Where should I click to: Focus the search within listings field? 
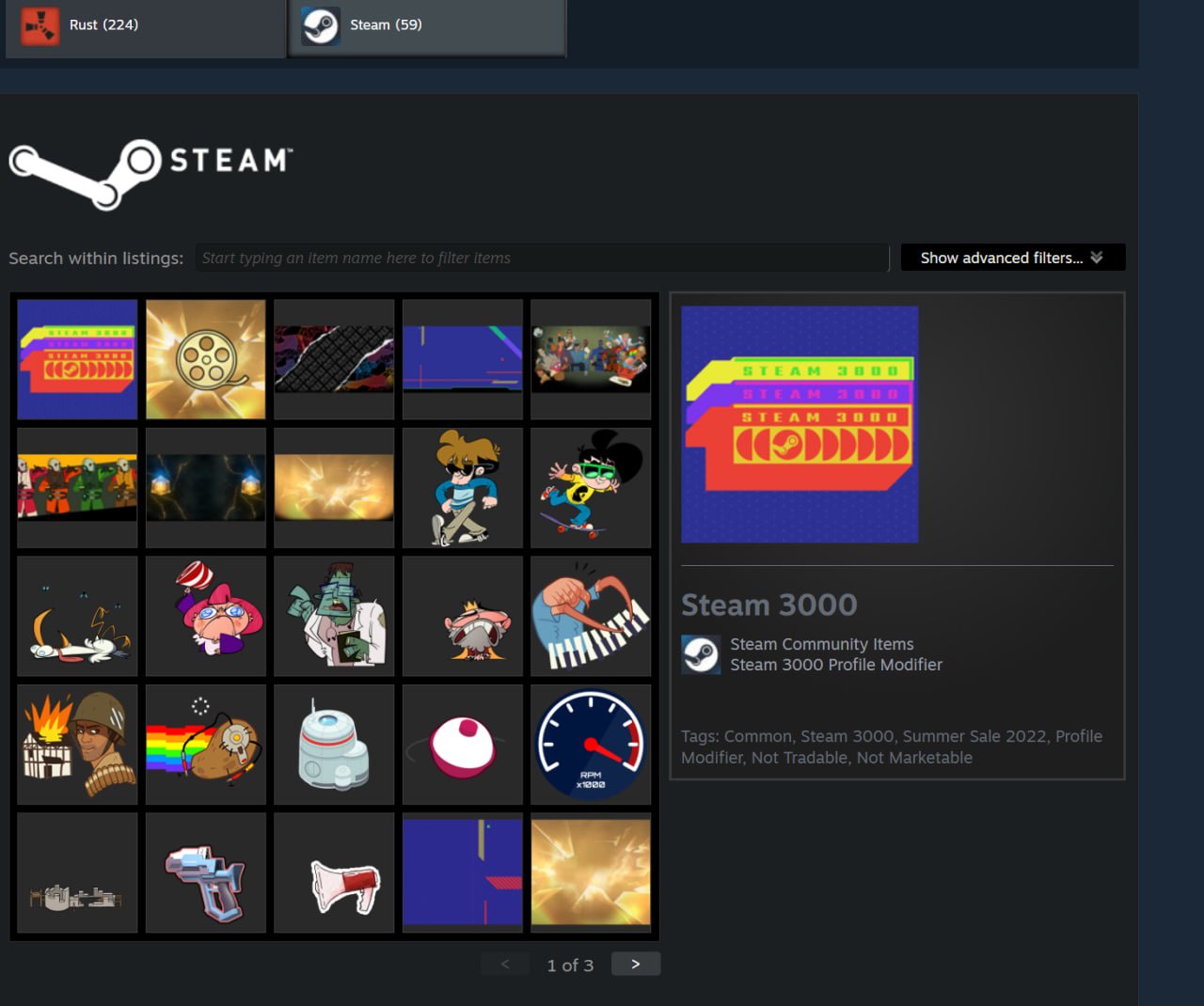click(543, 258)
